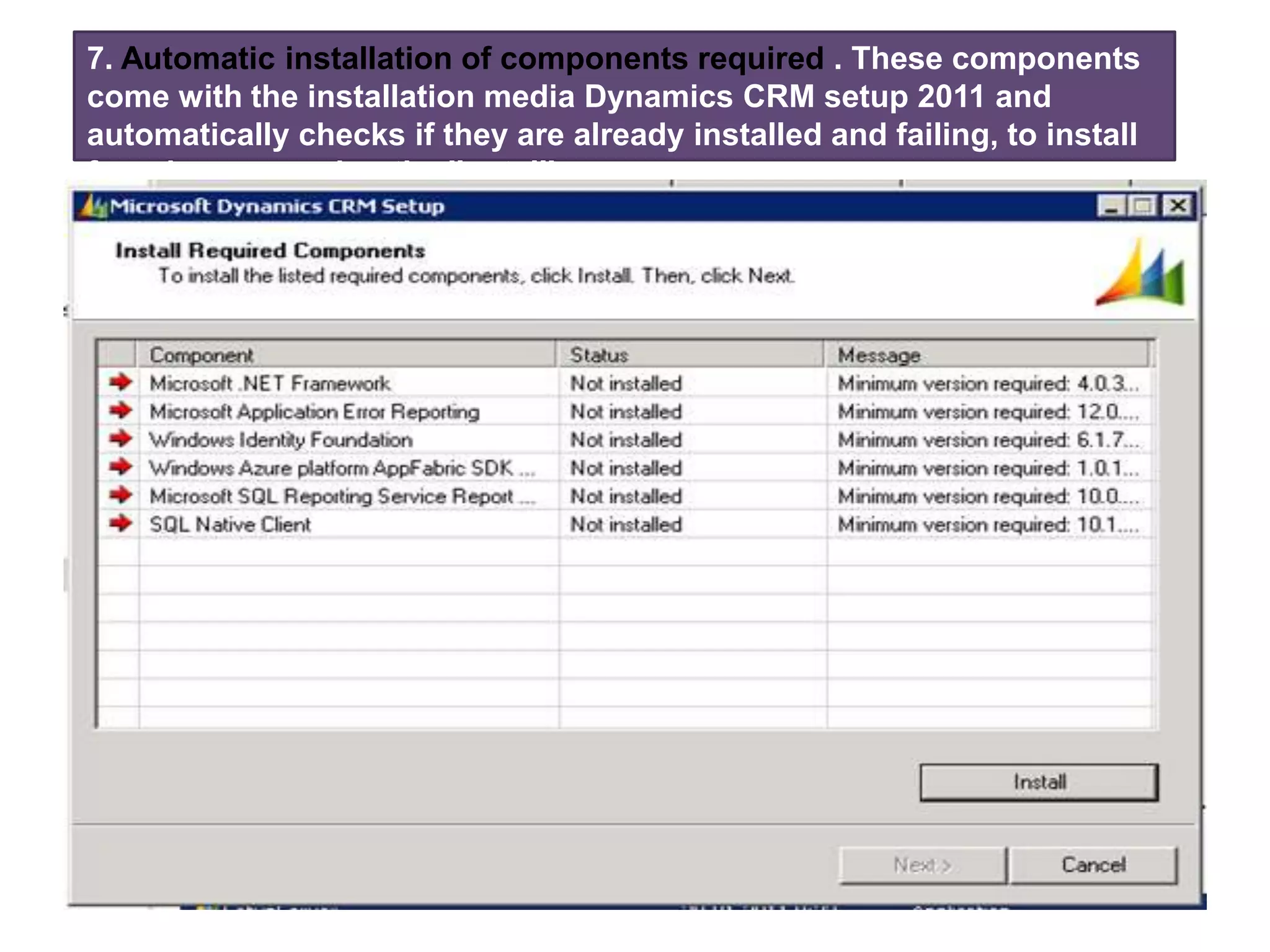Click the 'Minimum version required: 4.0.3...' message
This screenshot has height=952, width=1270.
pos(988,383)
